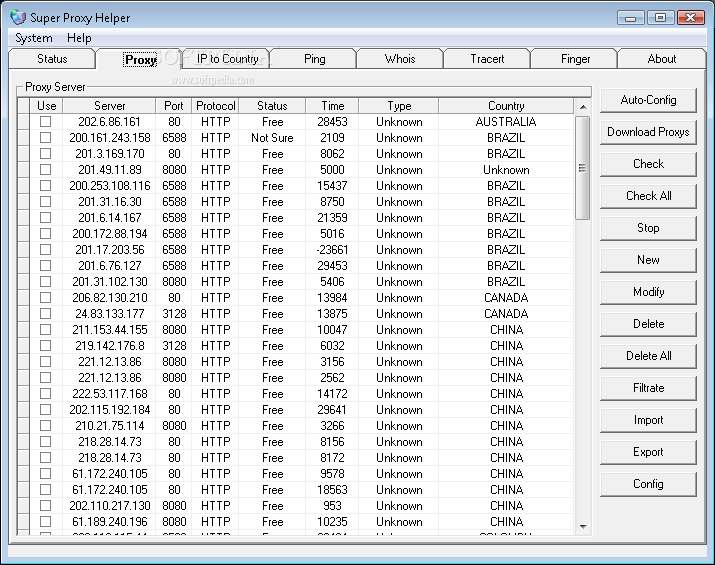Click the Modify button
The width and height of the screenshot is (715, 565).
click(648, 292)
